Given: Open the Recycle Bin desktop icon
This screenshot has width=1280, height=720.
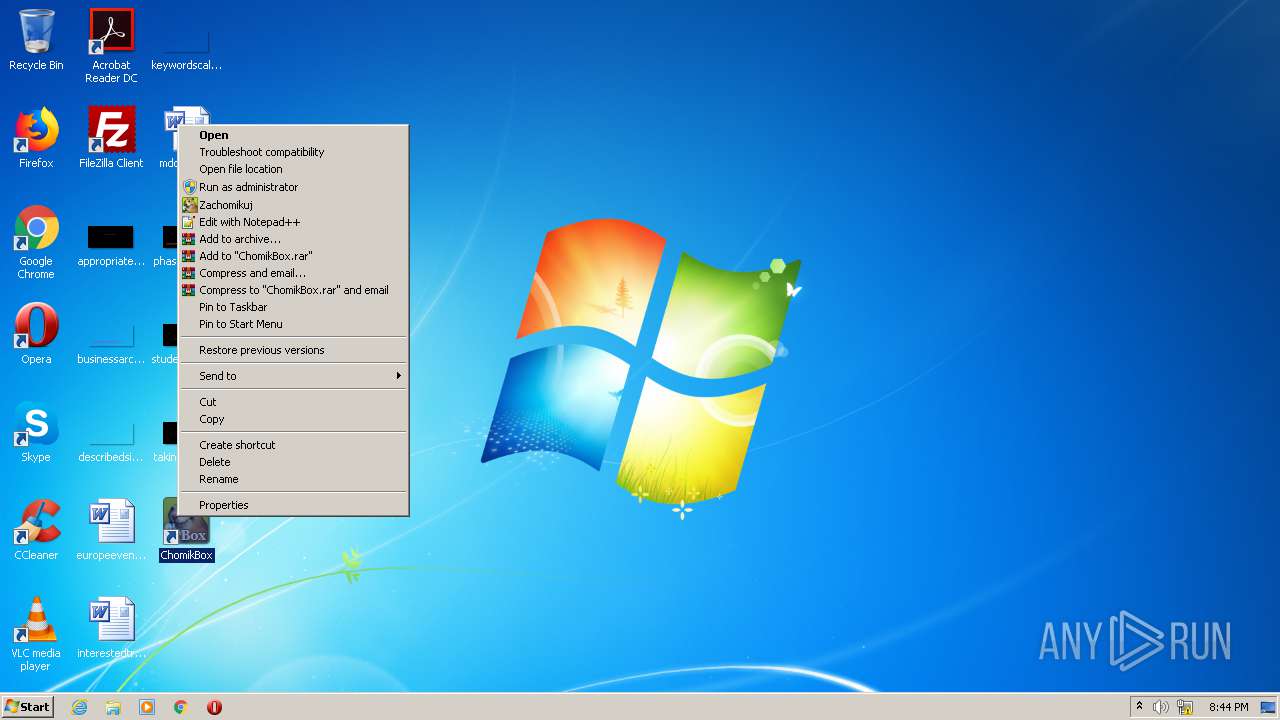Looking at the screenshot, I should (36, 40).
